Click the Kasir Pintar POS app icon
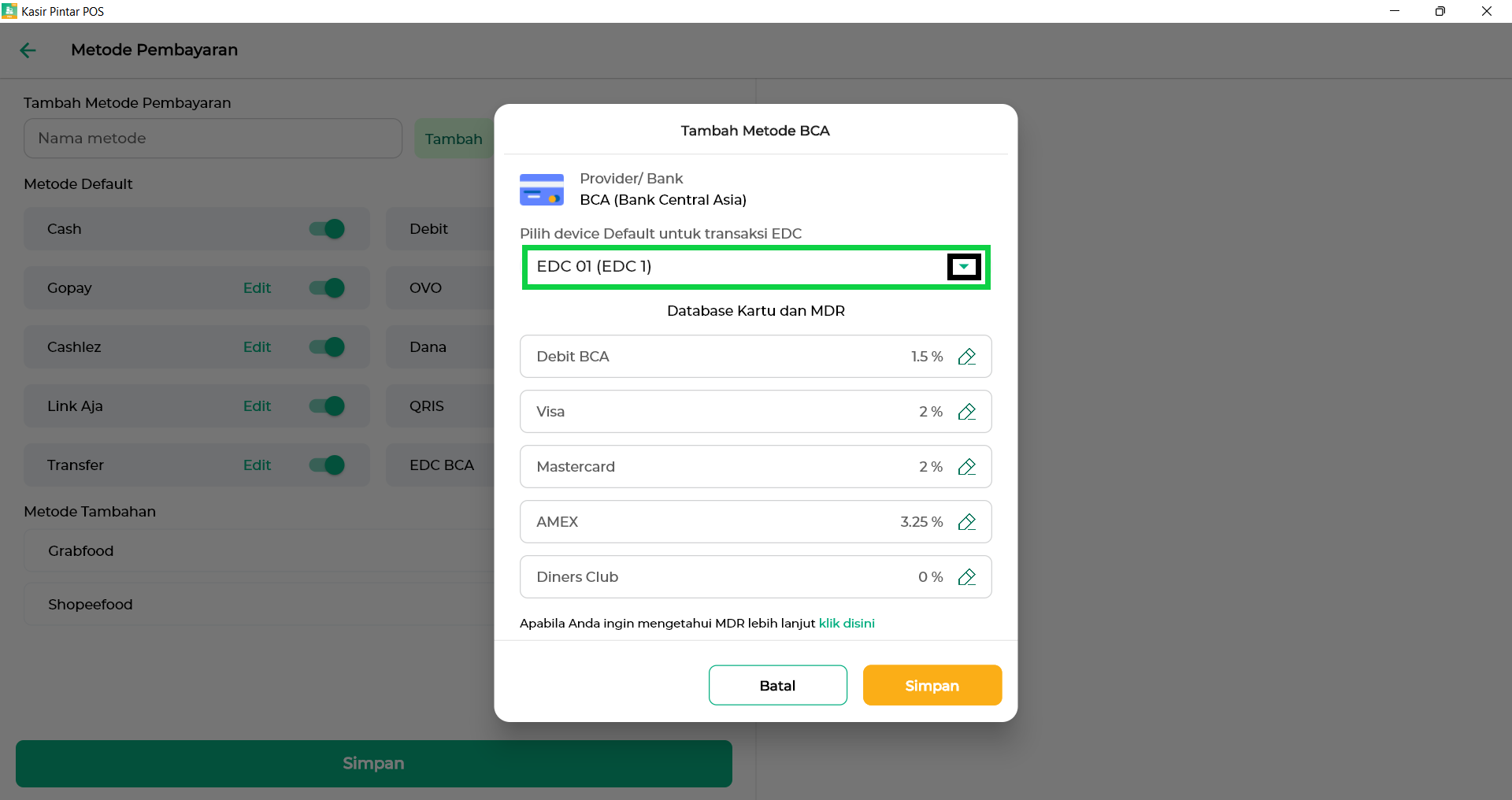Screen dimensions: 1512x800 (x=9, y=11)
